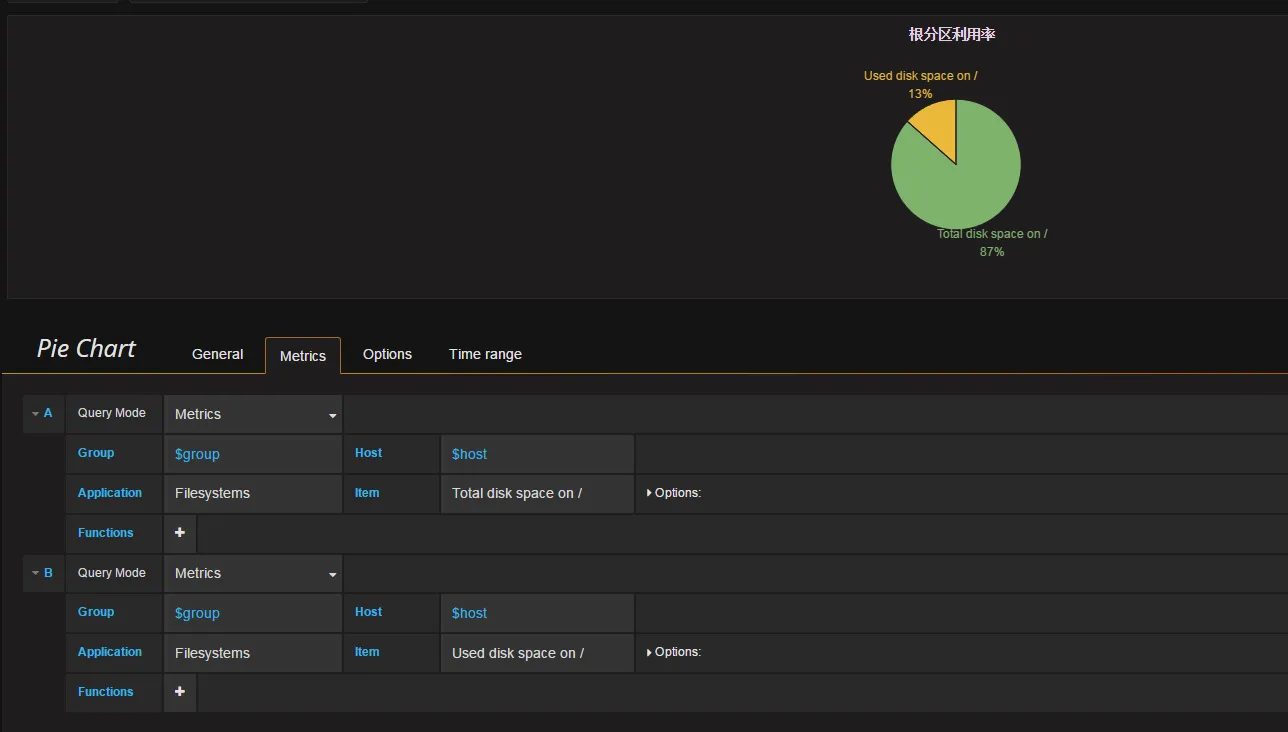The height and width of the screenshot is (732, 1288).
Task: Edit the 'Used disk space on /' item field
Action: coord(537,653)
